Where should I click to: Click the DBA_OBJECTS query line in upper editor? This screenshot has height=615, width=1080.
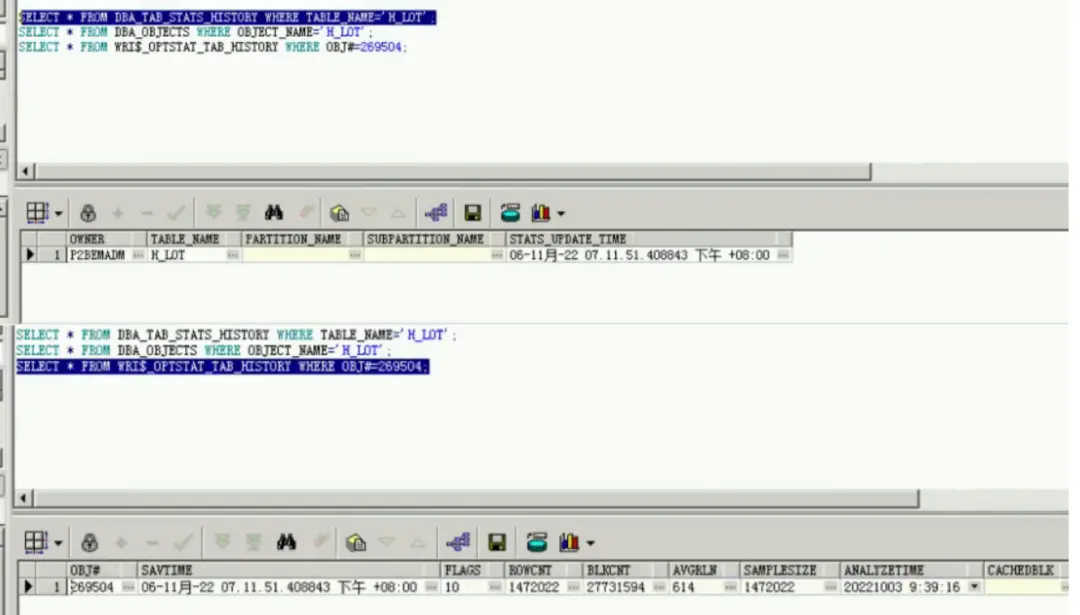pos(196,32)
